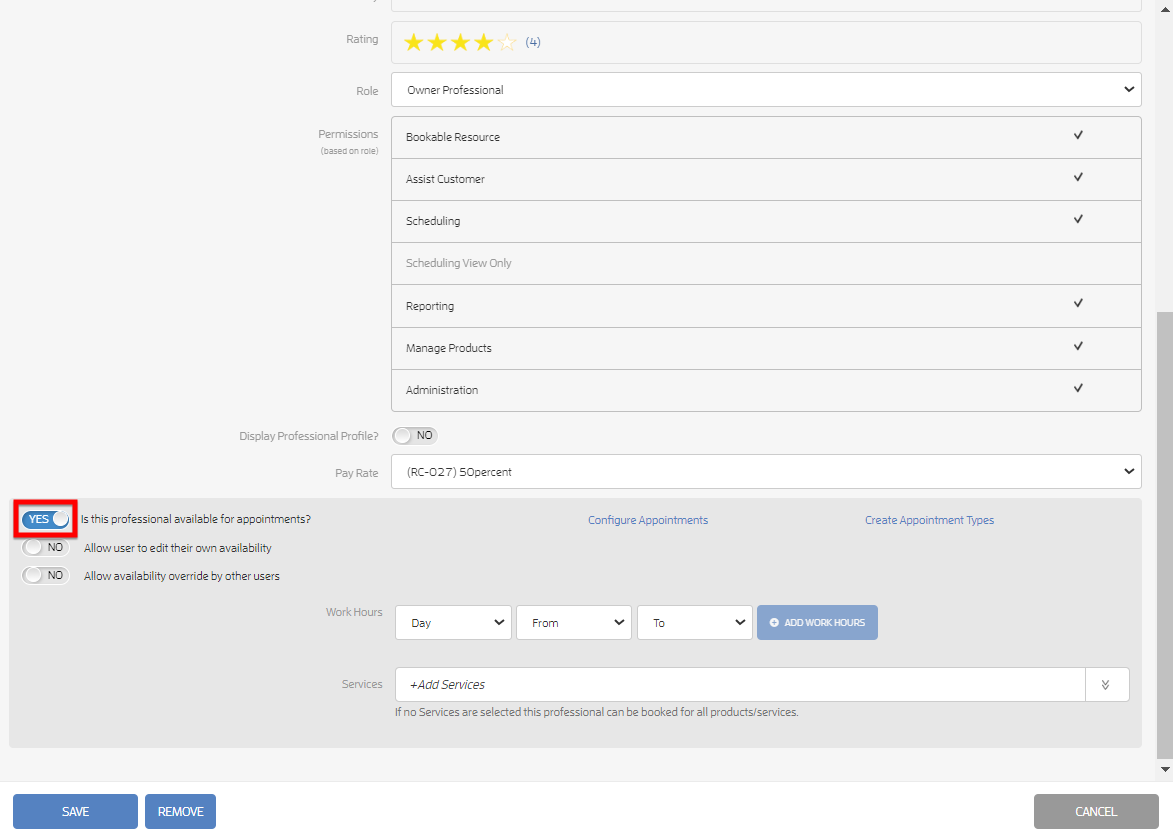Click the Cancel button

click(x=1096, y=812)
